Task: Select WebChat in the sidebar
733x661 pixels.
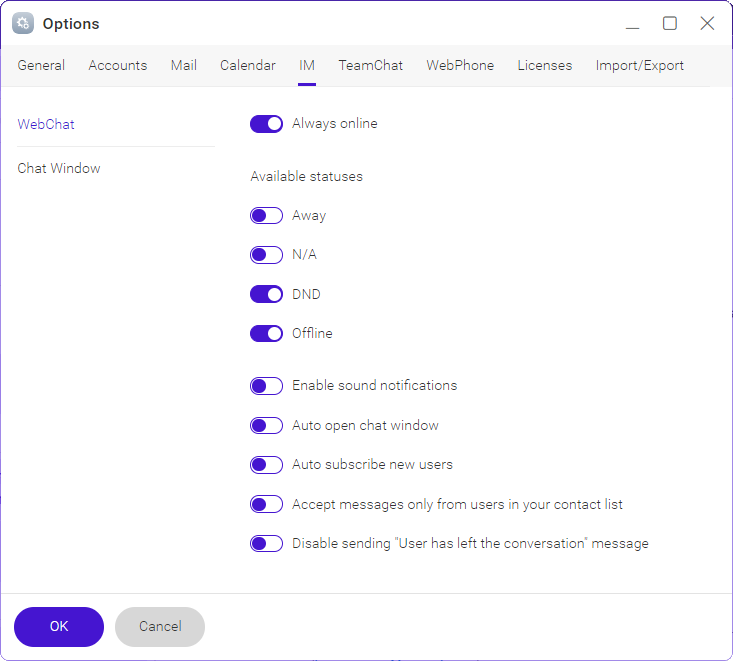Action: click(x=46, y=124)
